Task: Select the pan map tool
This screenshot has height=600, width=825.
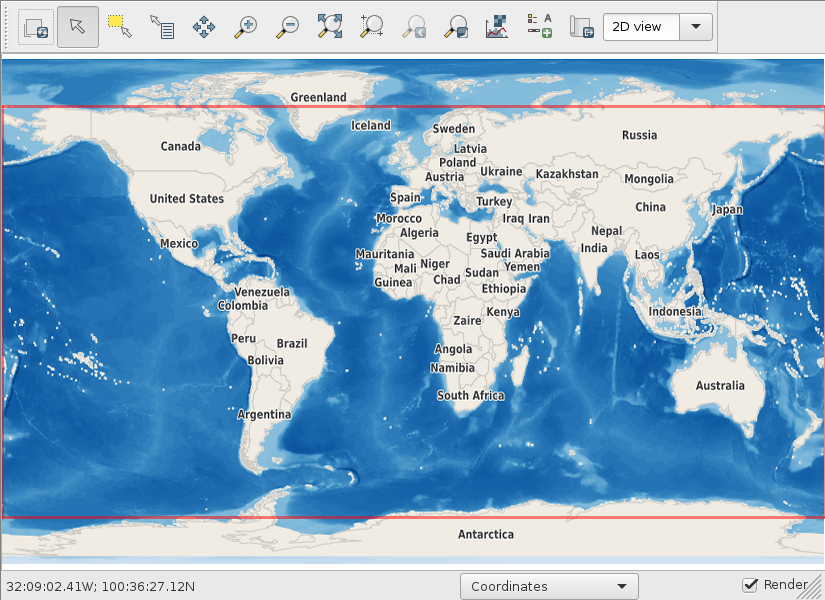Action: tap(204, 27)
